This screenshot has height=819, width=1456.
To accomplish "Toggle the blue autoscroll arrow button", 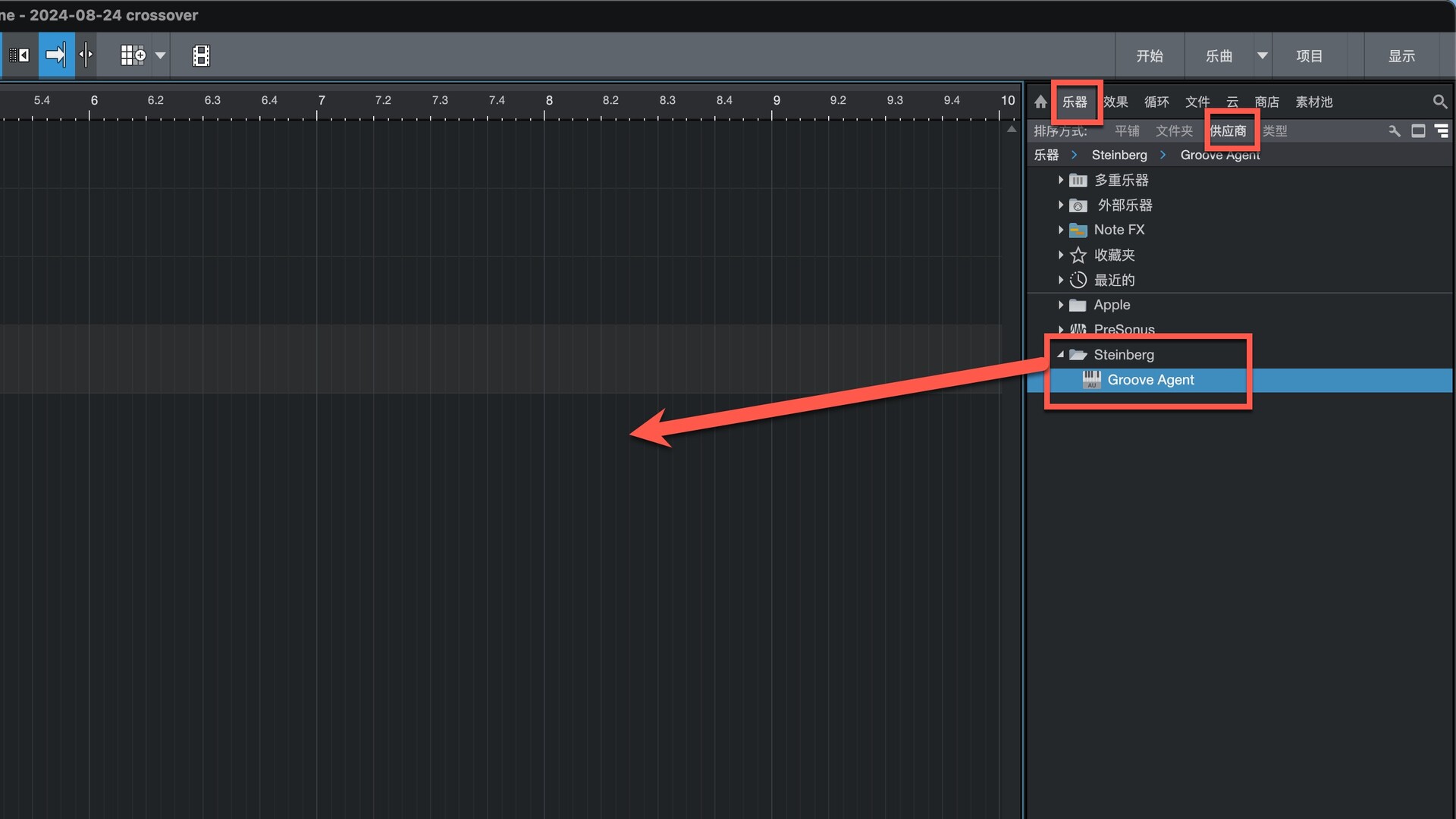I will (x=56, y=55).
